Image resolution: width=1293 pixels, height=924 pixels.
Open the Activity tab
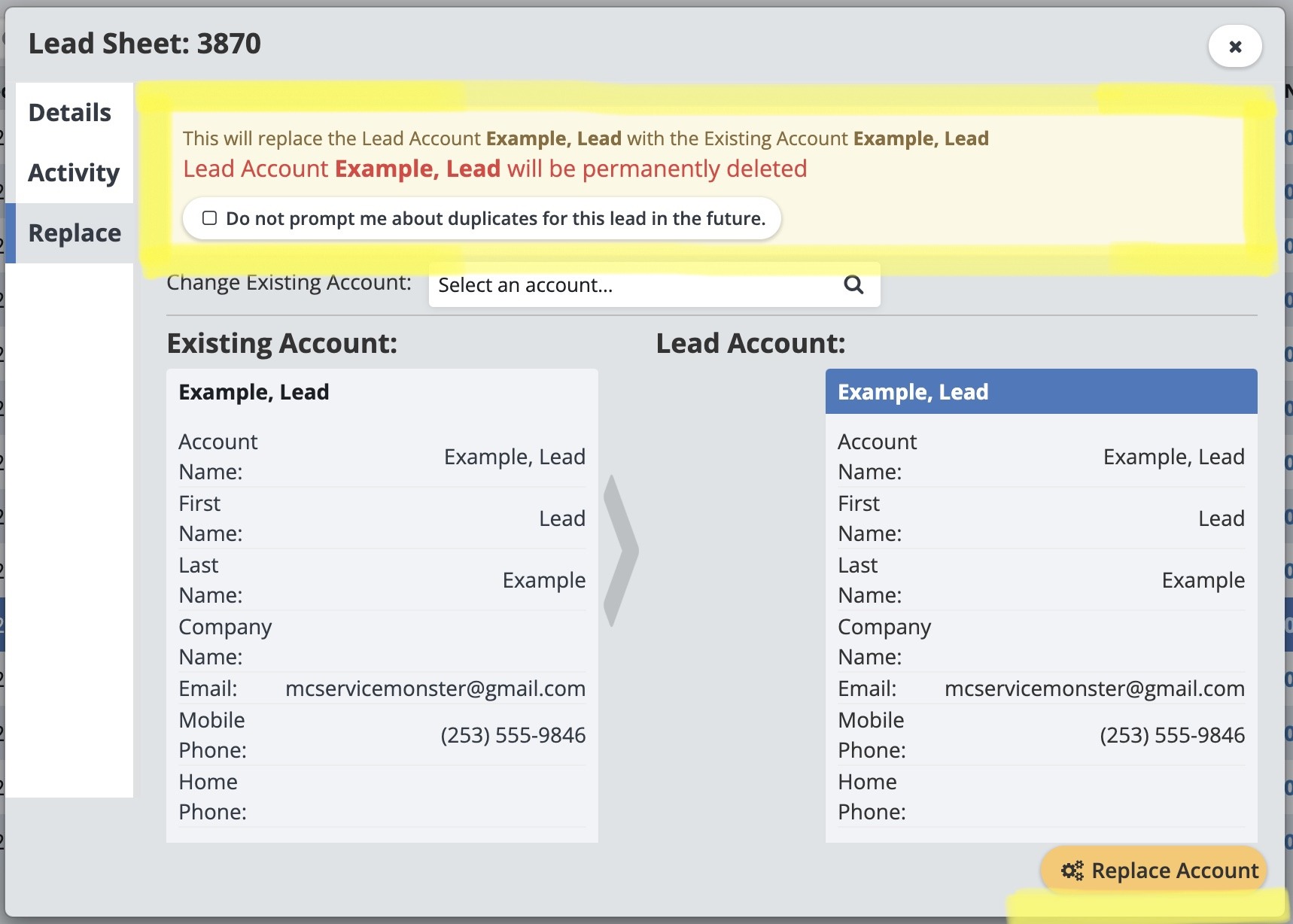pos(74,173)
